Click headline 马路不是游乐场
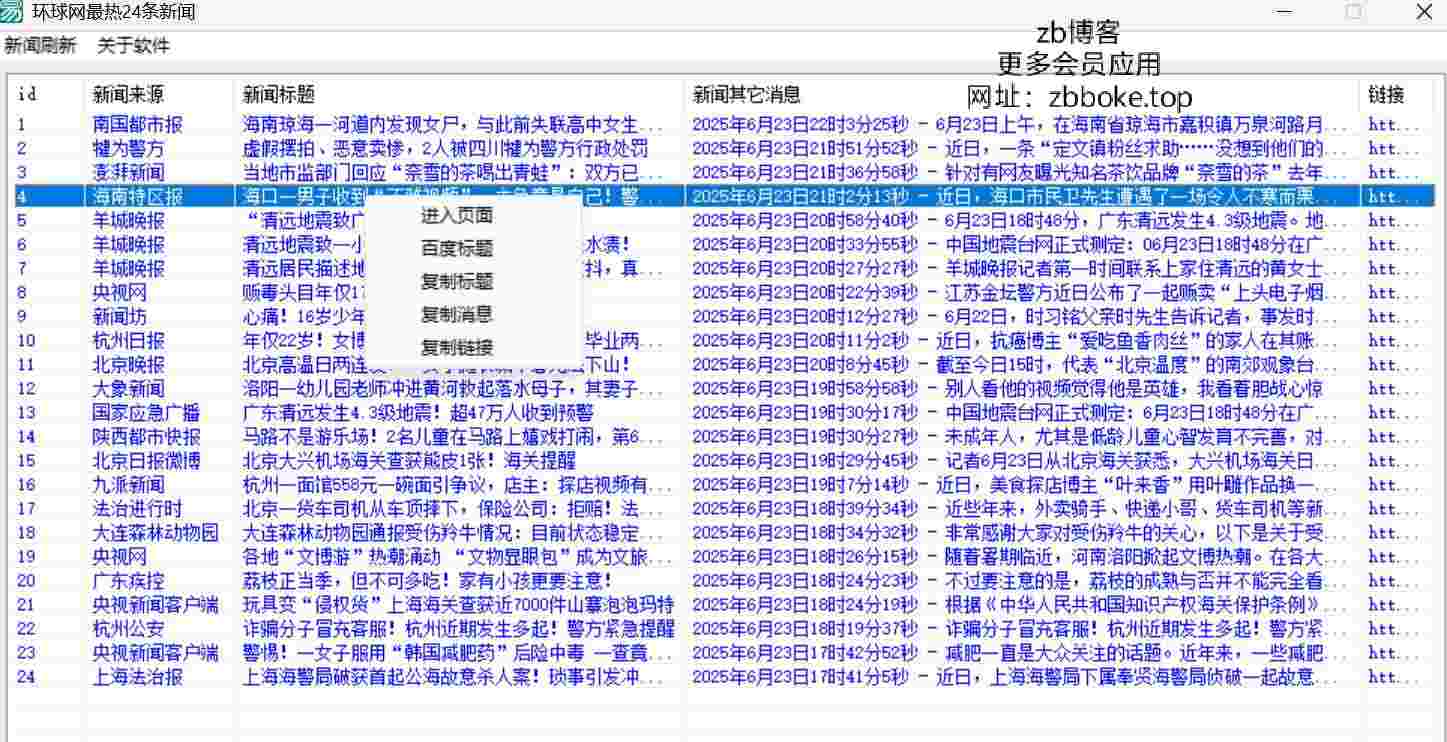Viewport: 1447px width, 742px height. click(x=453, y=437)
